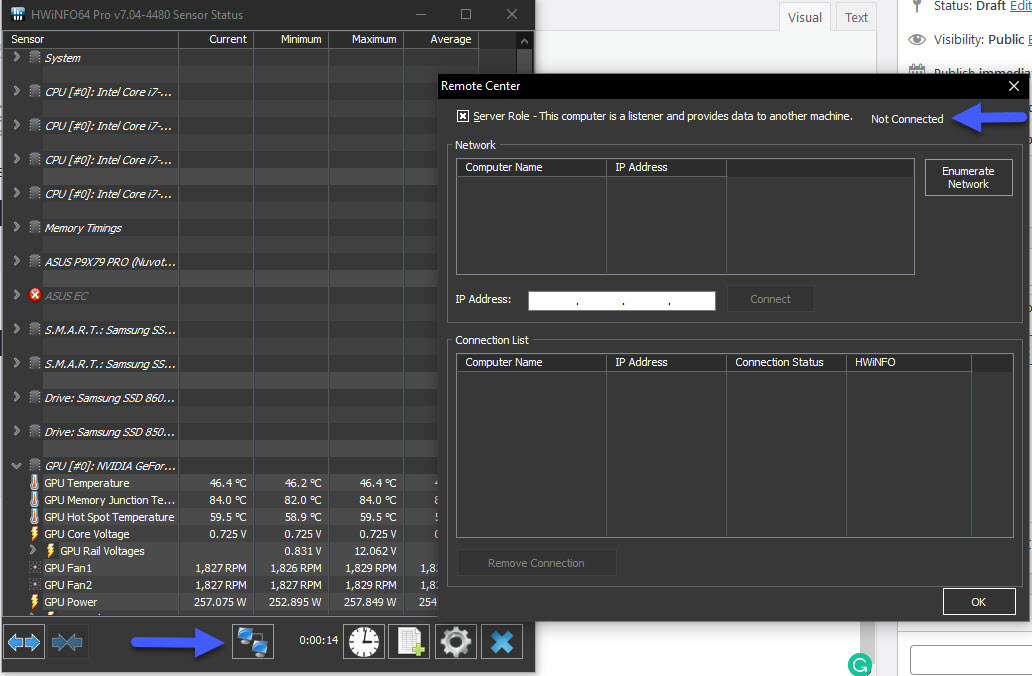Expand the GPU Rail Voltages entry
Image resolution: width=1032 pixels, height=676 pixels.
click(32, 550)
